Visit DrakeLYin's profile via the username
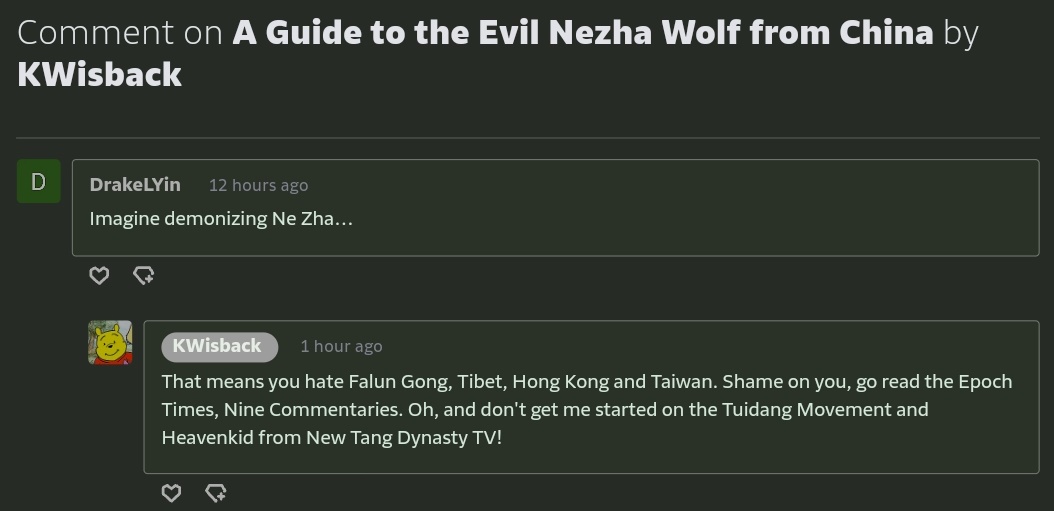Screen dimensions: 1054x511 (x=135, y=185)
